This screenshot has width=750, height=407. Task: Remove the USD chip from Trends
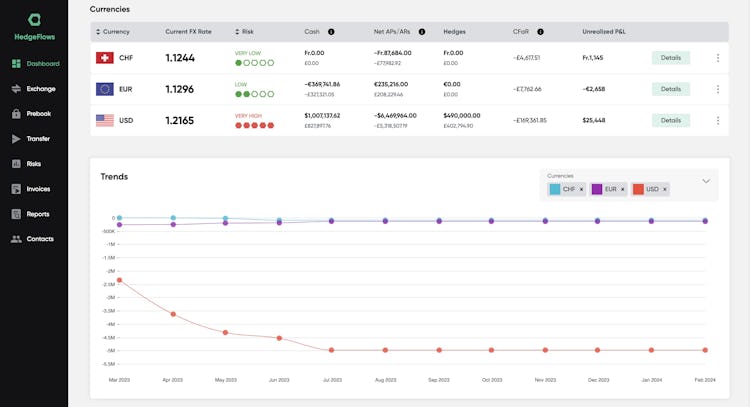pos(665,189)
